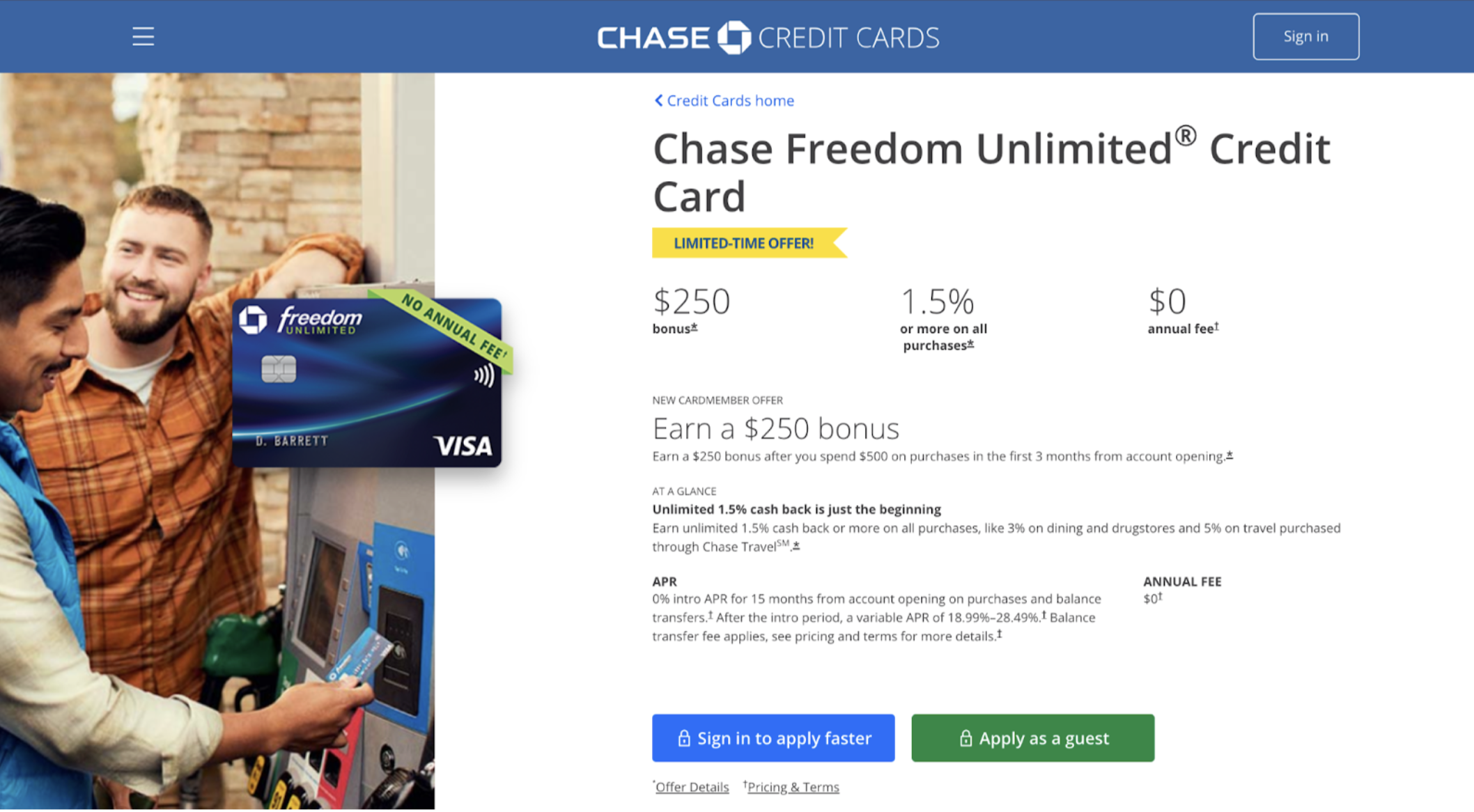The width and height of the screenshot is (1474, 812).
Task: Click the lock icon on Apply as a guest
Action: coord(965,738)
